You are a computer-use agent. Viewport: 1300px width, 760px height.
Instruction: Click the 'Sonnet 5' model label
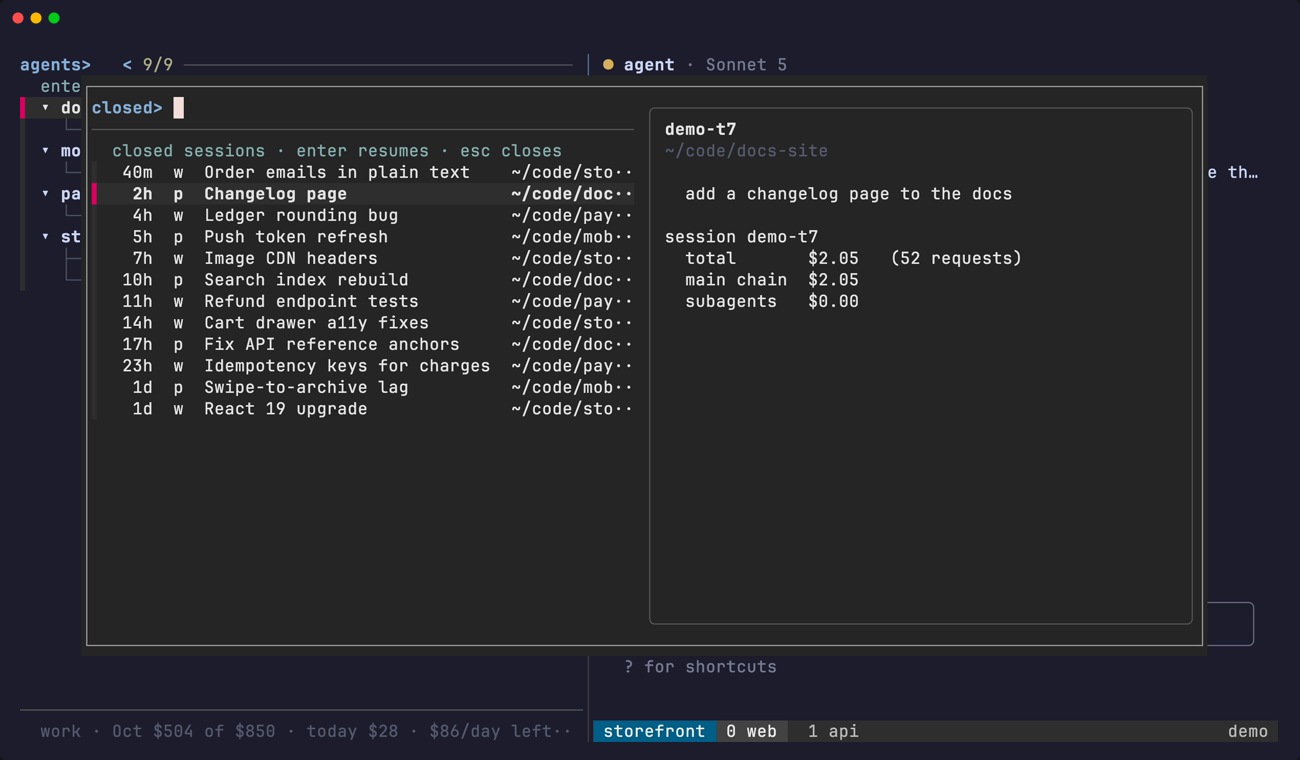coord(746,65)
